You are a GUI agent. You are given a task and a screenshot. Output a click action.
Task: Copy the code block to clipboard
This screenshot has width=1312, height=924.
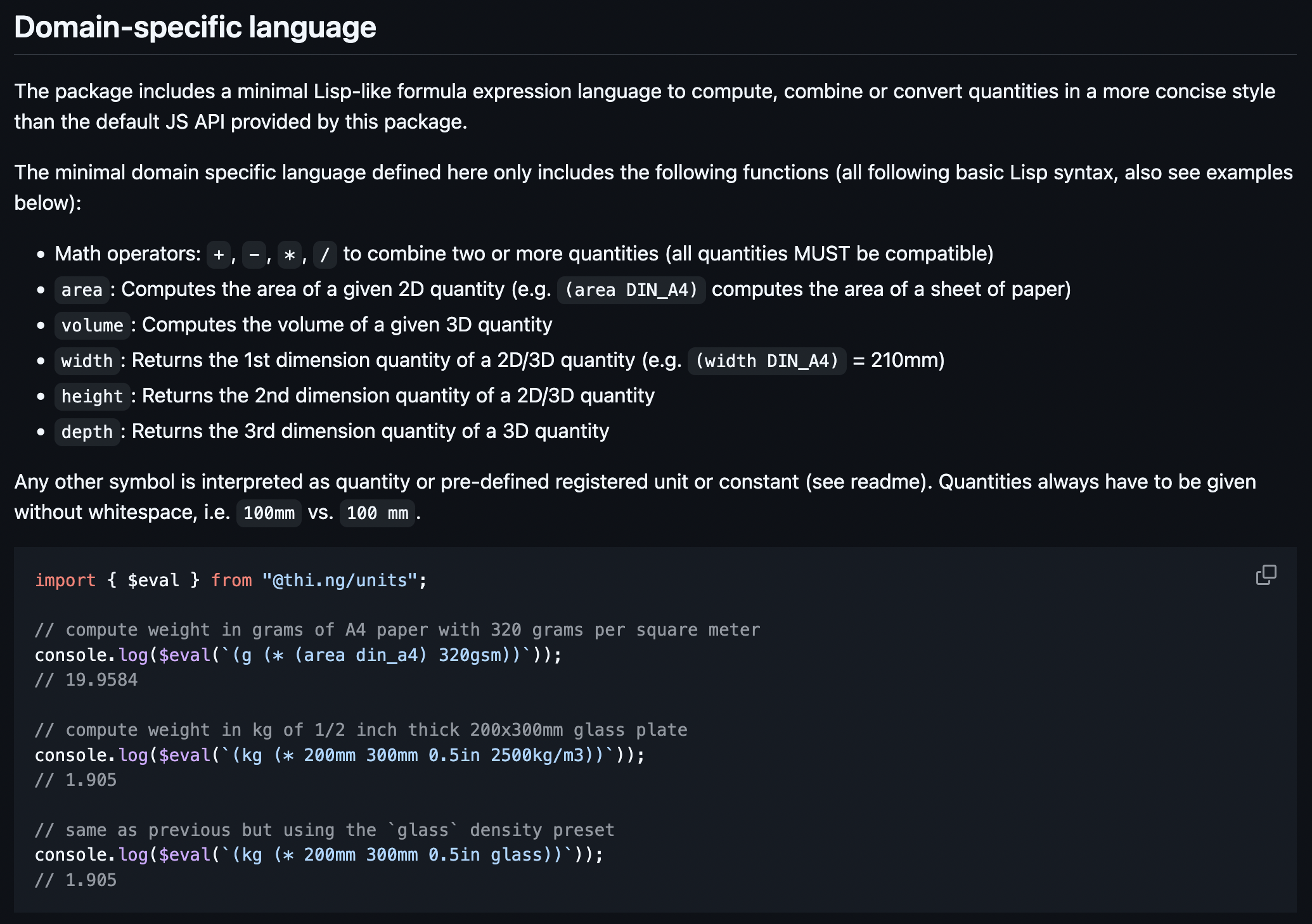click(x=1266, y=575)
